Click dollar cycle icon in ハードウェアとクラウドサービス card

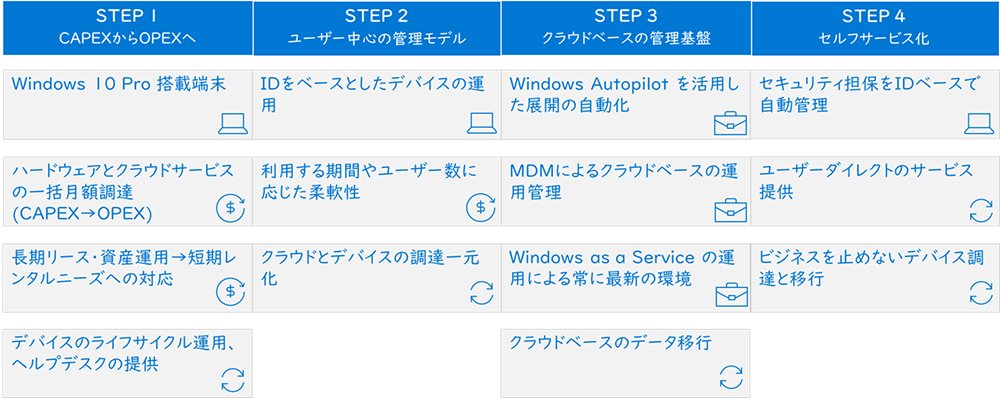coord(230,207)
